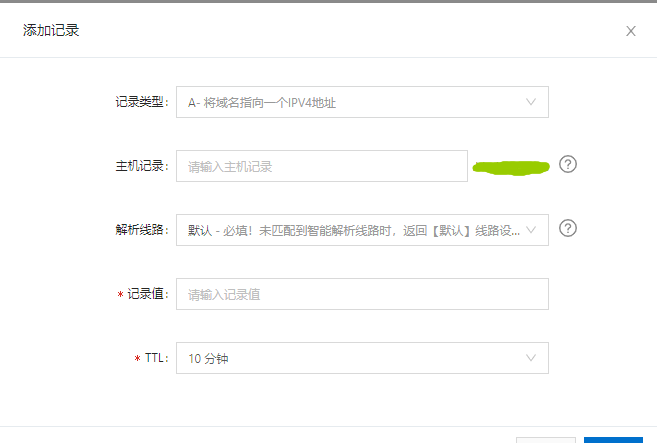Screen dimensions: 657x443
Task: Click the green redacted domain suffix
Action: click(511, 168)
